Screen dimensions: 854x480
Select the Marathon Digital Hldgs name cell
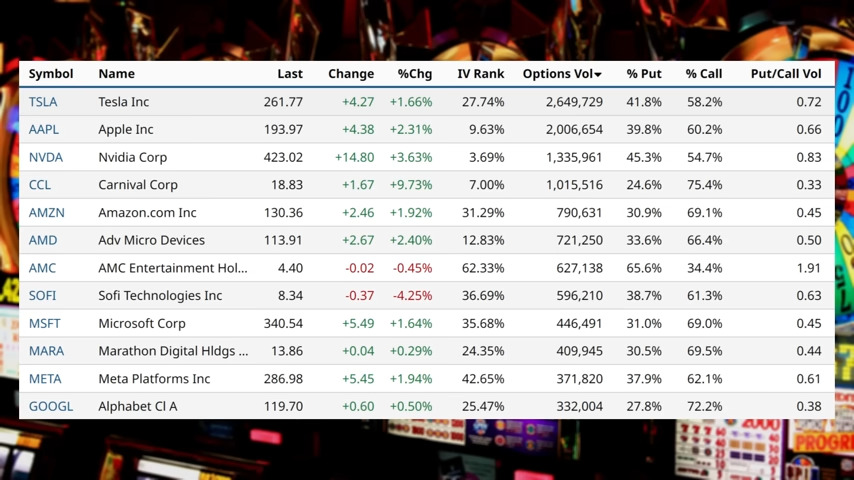[x=173, y=351]
